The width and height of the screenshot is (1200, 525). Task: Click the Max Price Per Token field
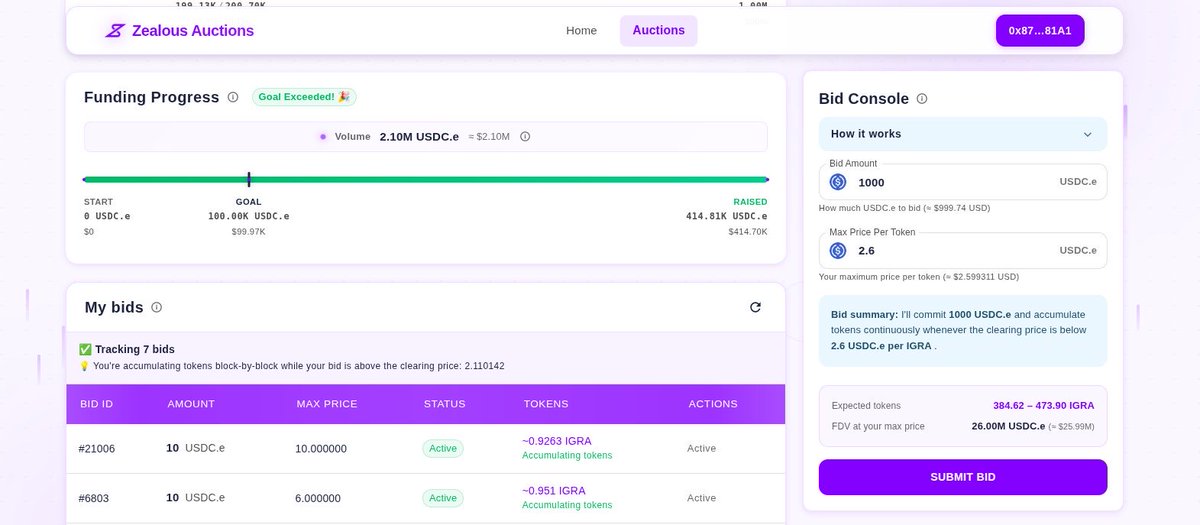point(963,250)
